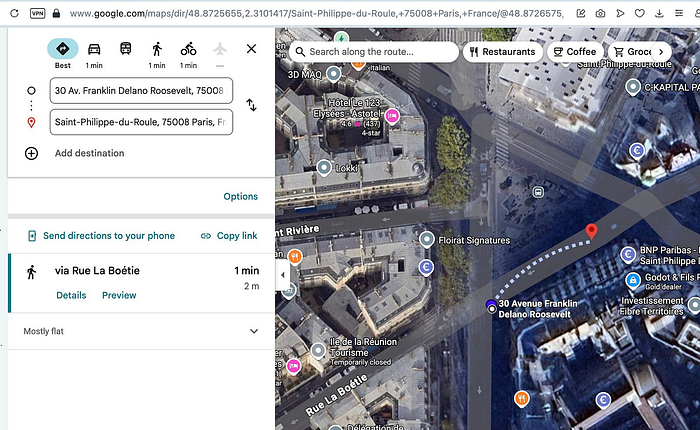Image resolution: width=700 pixels, height=430 pixels.
Task: Select the via Rue La Boétie route
Action: [x=141, y=283]
